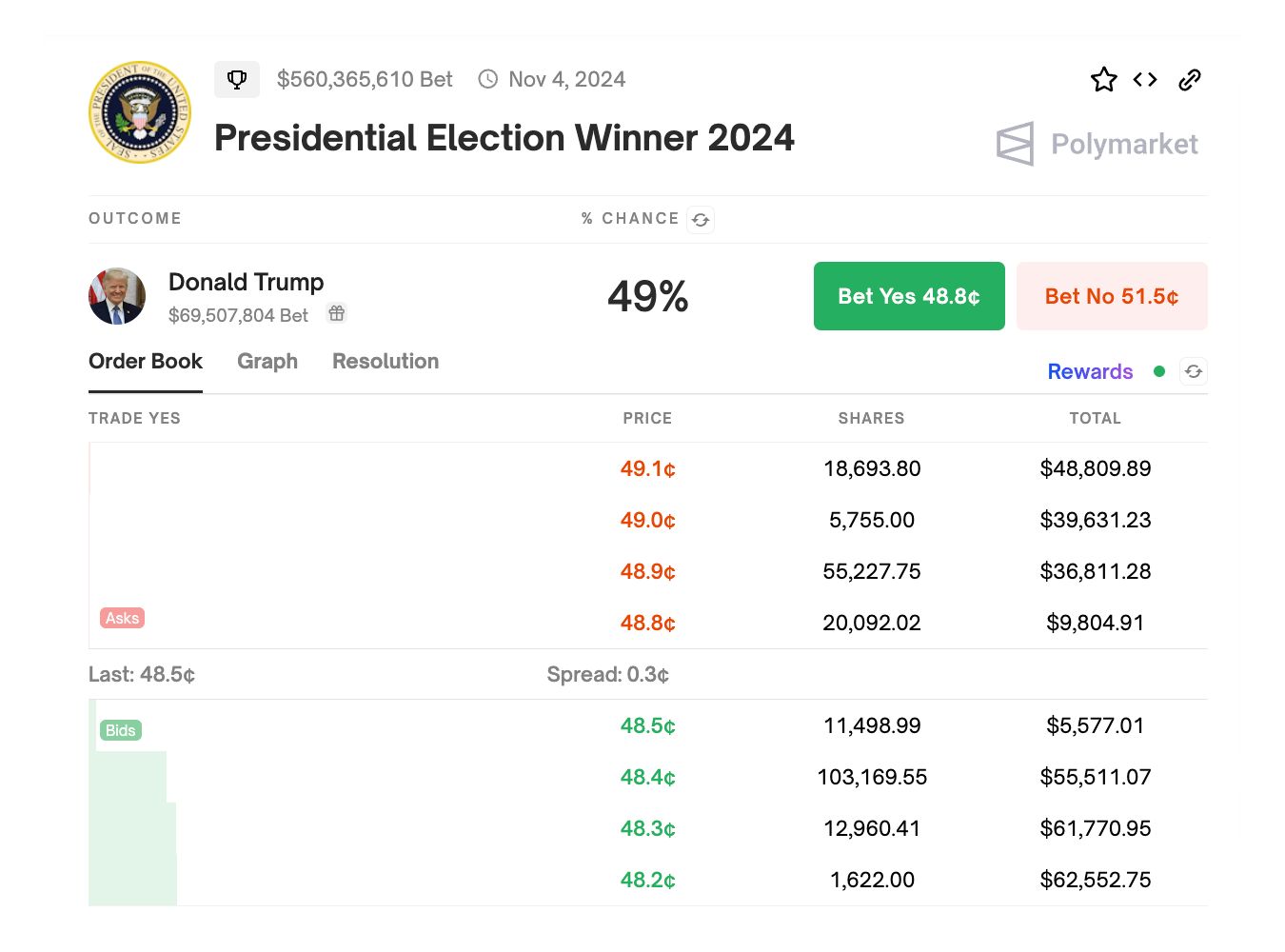Refresh the order book
The height and width of the screenshot is (952, 1285).
tap(1194, 371)
